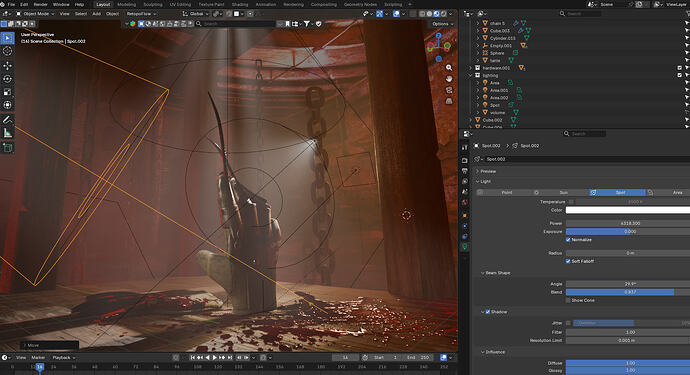Enable the Jitter checkbox
690x375 pixels.
point(569,323)
